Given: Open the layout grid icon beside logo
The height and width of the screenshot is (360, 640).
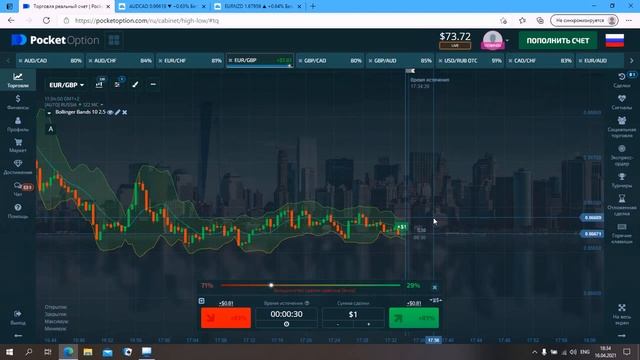Looking at the screenshot, I should (114, 40).
